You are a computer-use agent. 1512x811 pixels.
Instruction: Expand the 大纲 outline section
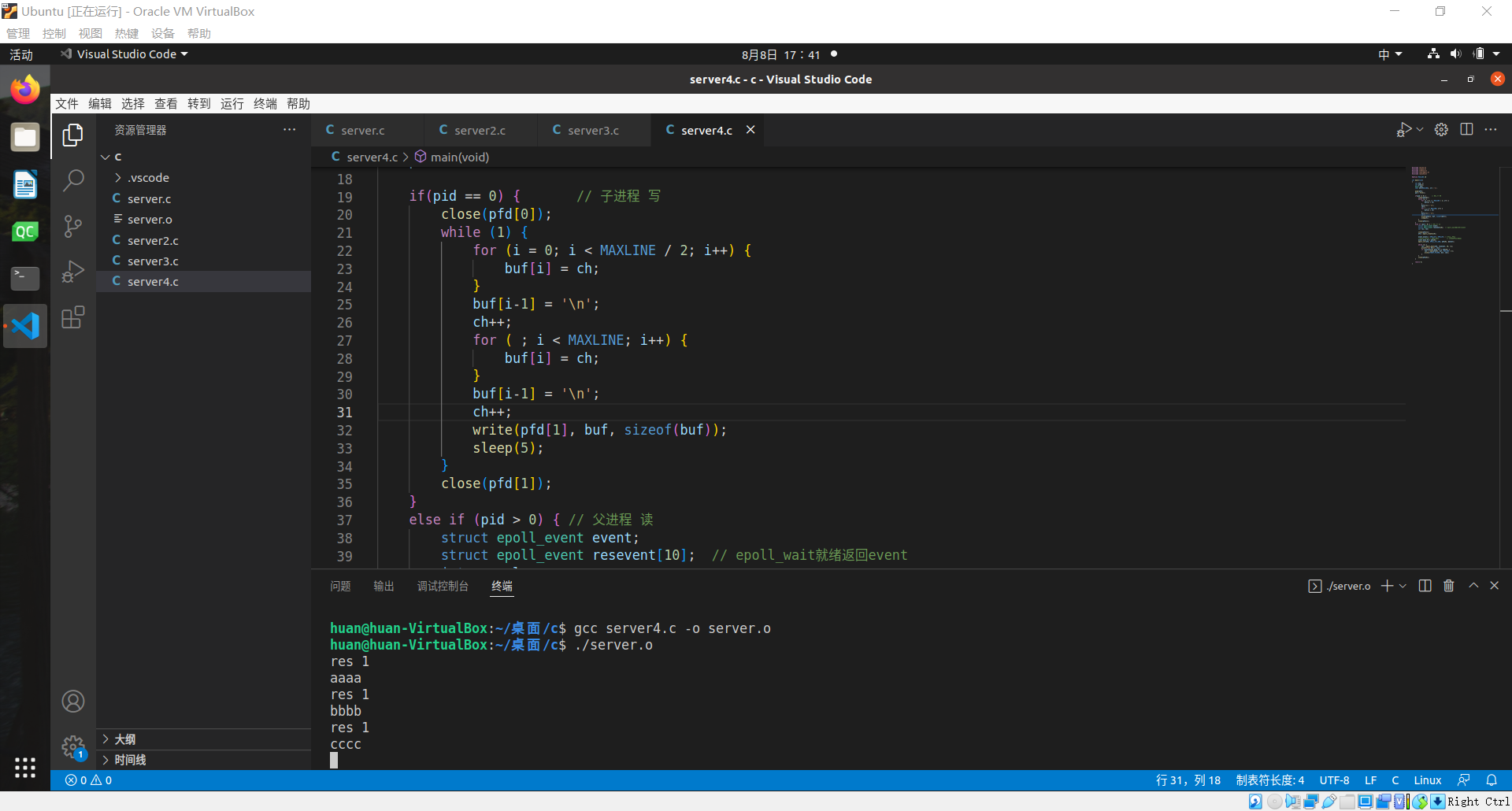tap(204, 739)
